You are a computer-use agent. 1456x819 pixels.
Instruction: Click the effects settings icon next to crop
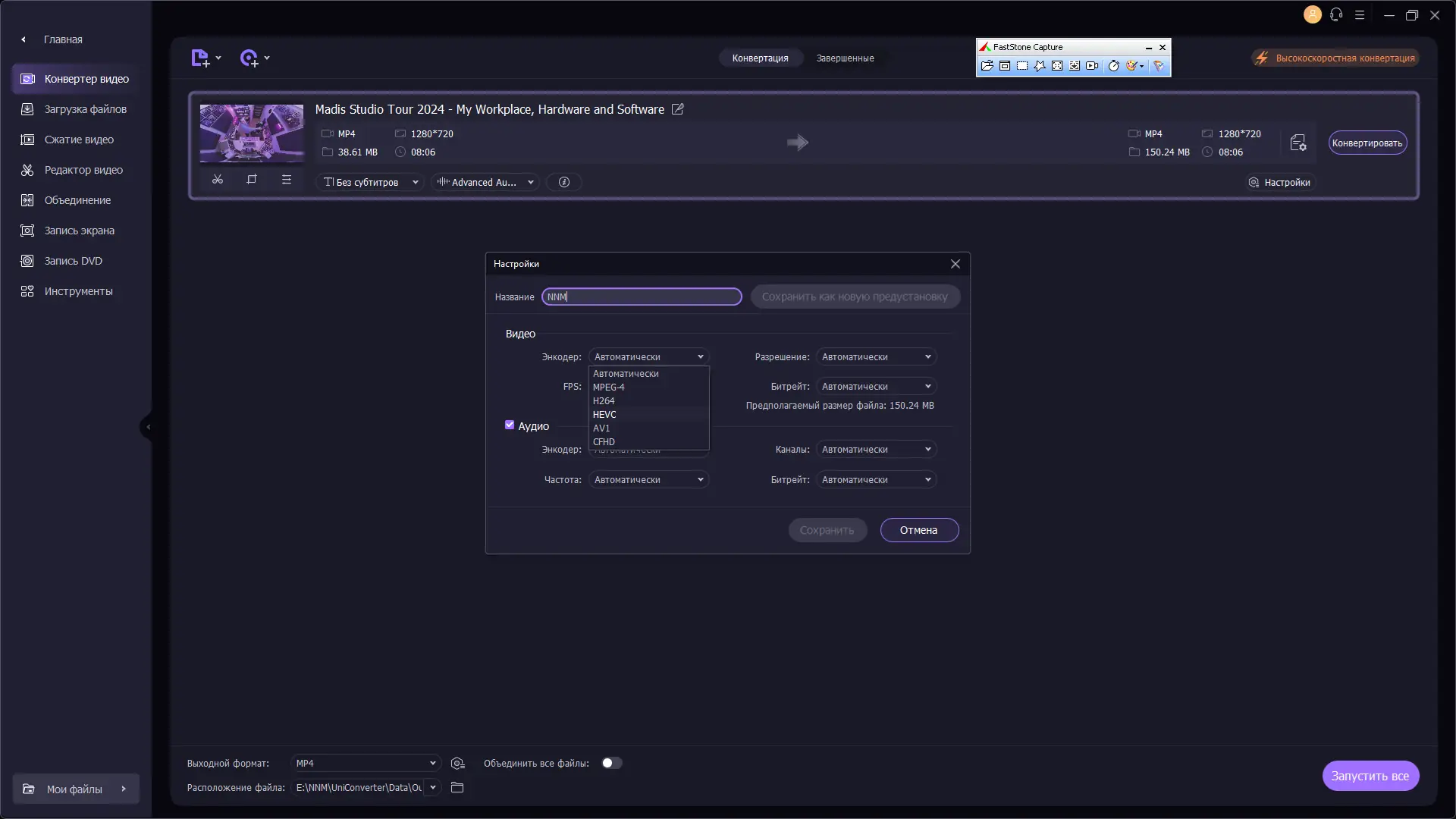(x=286, y=180)
